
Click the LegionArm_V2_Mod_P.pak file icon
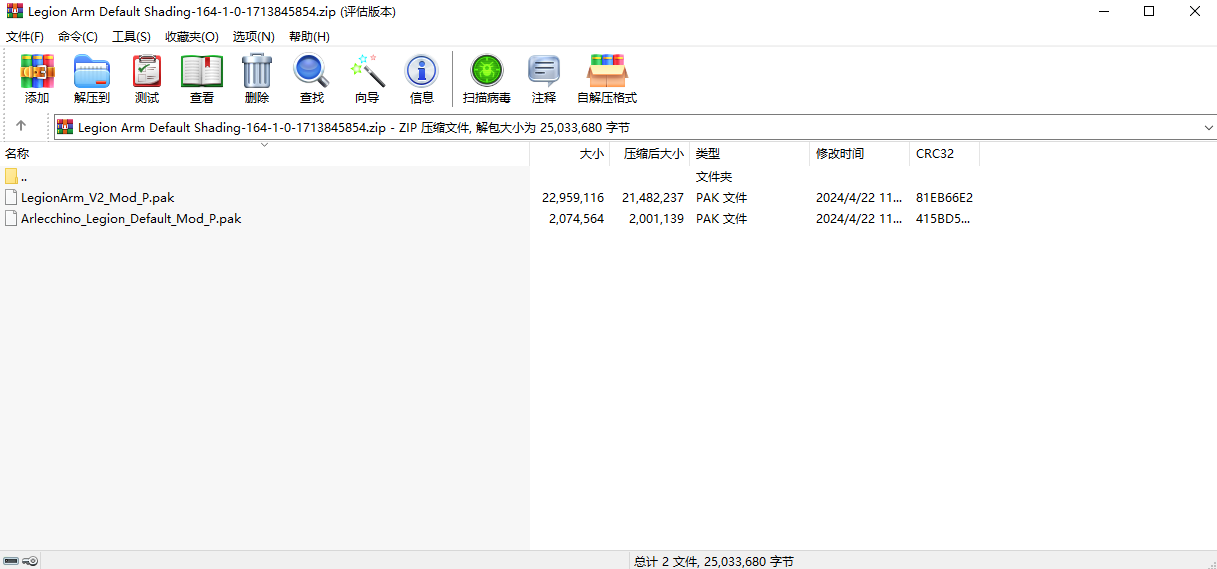11,197
